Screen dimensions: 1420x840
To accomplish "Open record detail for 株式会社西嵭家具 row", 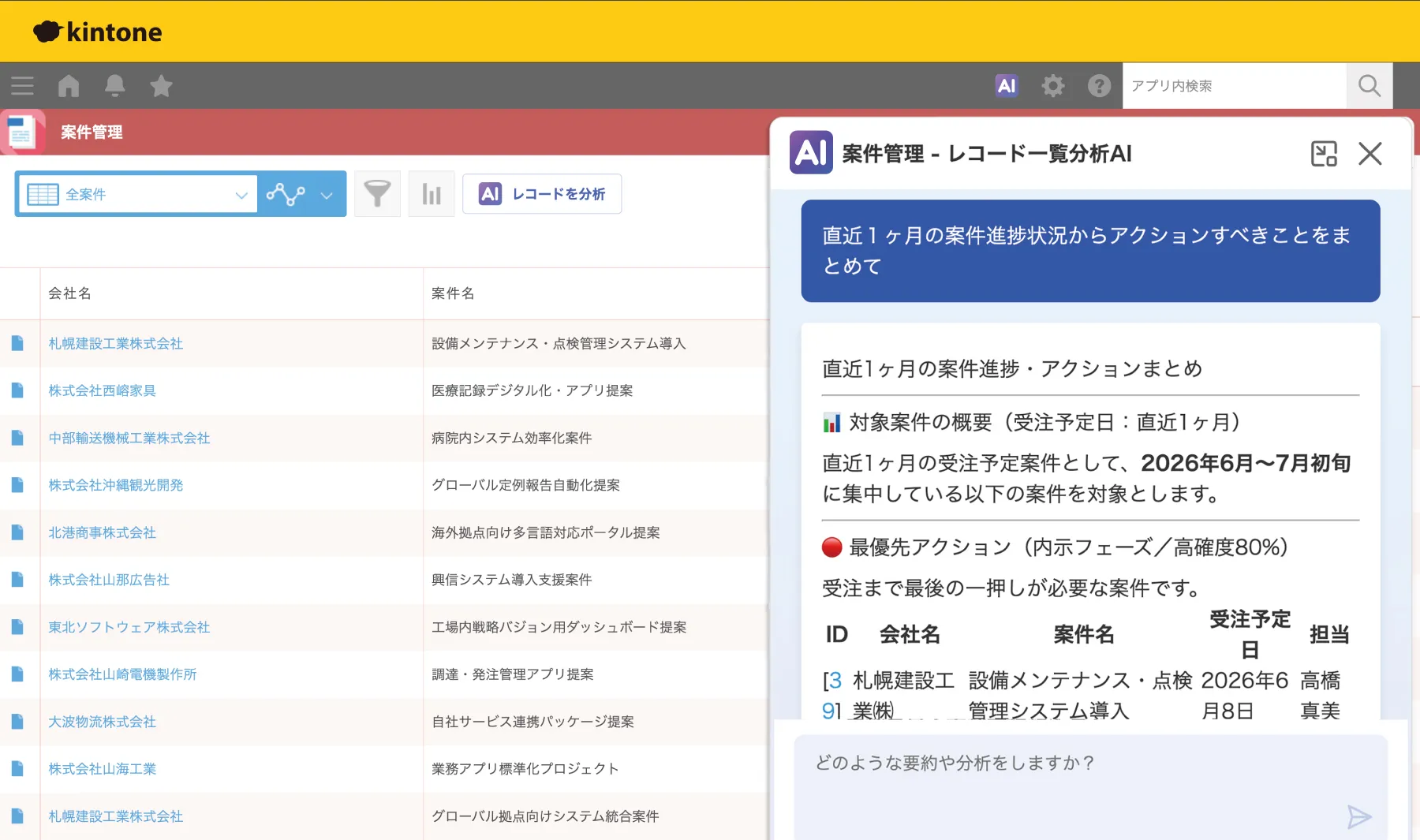I will tap(17, 390).
